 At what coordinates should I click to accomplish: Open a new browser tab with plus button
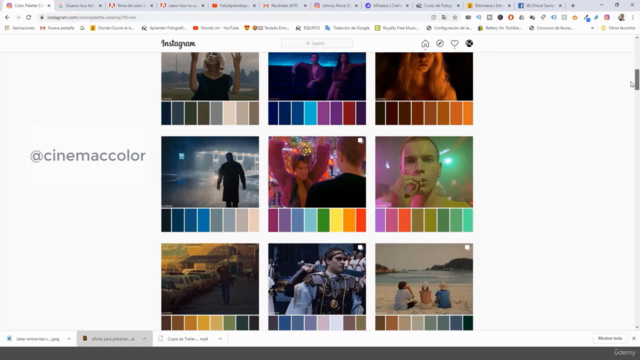(573, 6)
